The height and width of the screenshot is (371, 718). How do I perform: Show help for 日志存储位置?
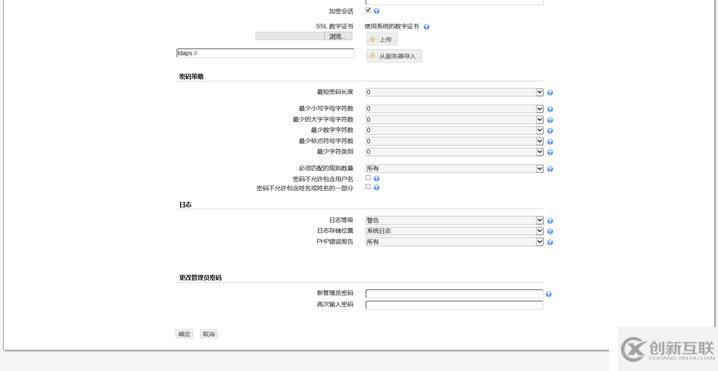pyautogui.click(x=550, y=231)
